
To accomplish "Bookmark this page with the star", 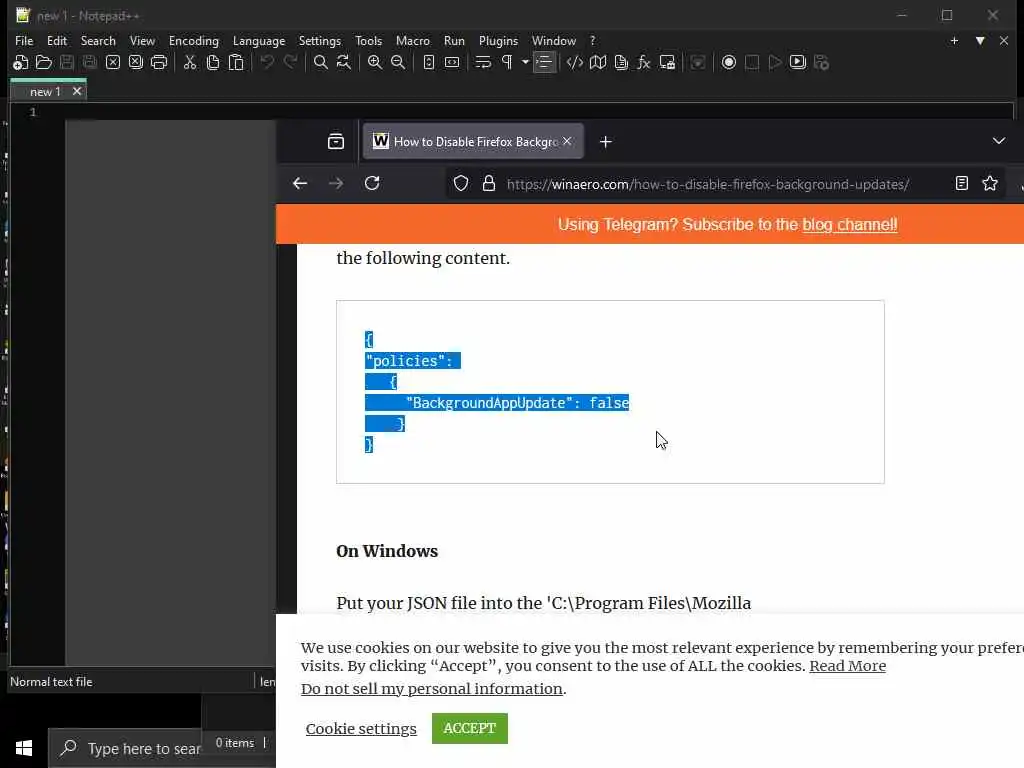I will tap(990, 184).
